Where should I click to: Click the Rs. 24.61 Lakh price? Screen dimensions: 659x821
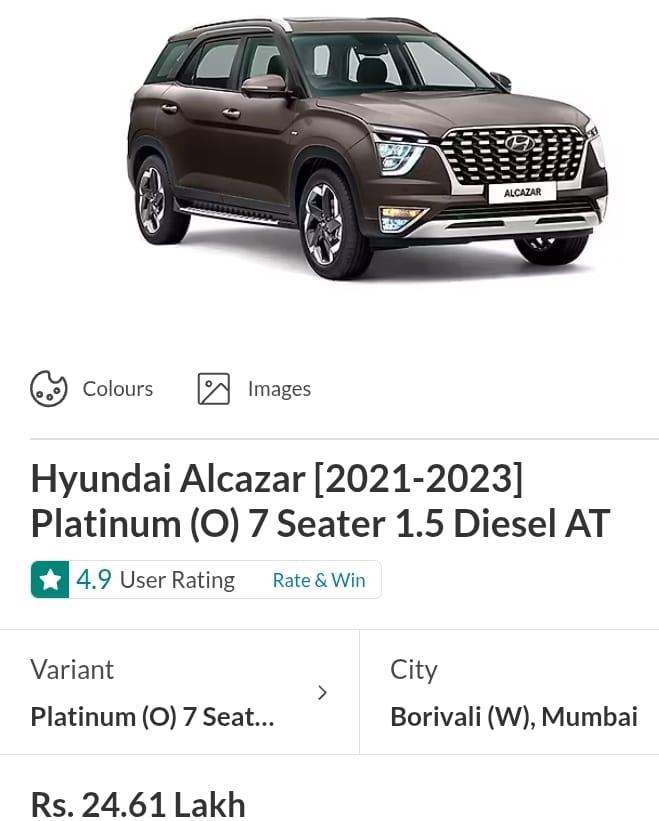[138, 804]
